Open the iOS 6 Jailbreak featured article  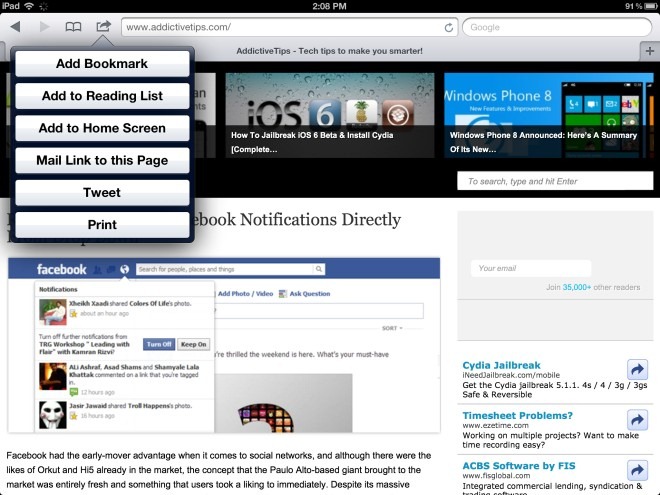(330, 115)
